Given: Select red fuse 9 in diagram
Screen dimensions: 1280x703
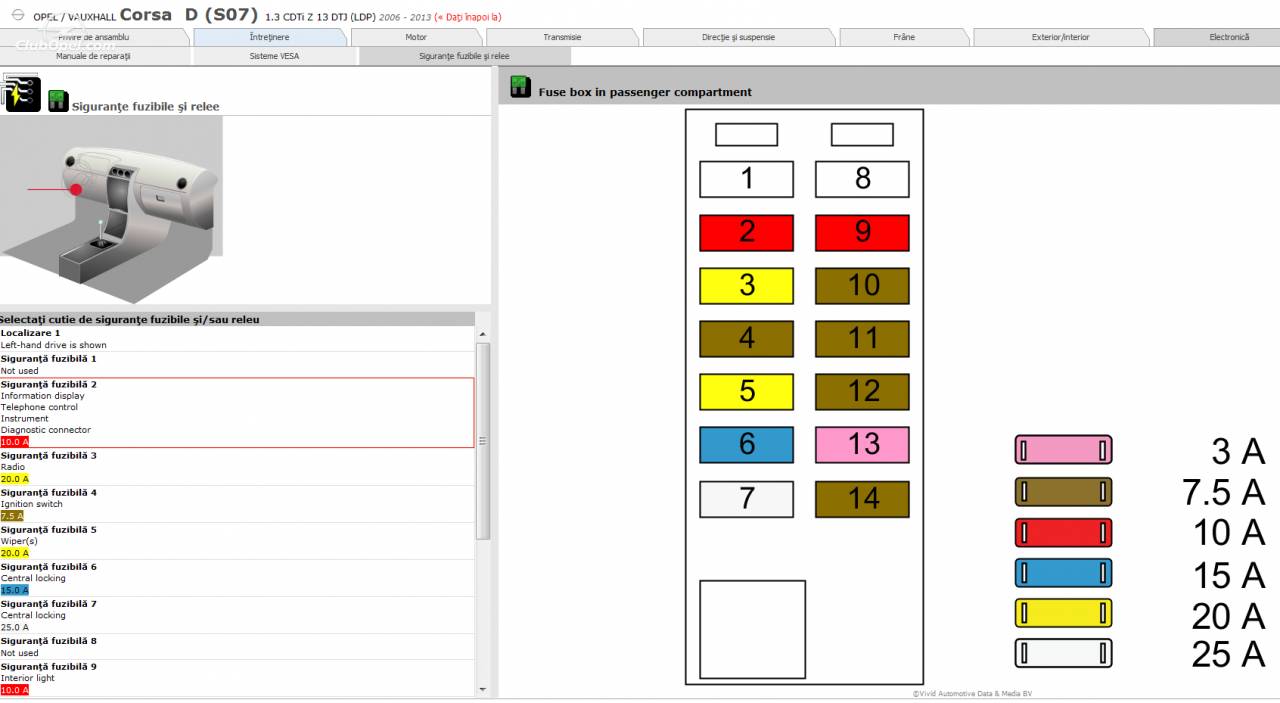Looking at the screenshot, I should (x=862, y=232).
